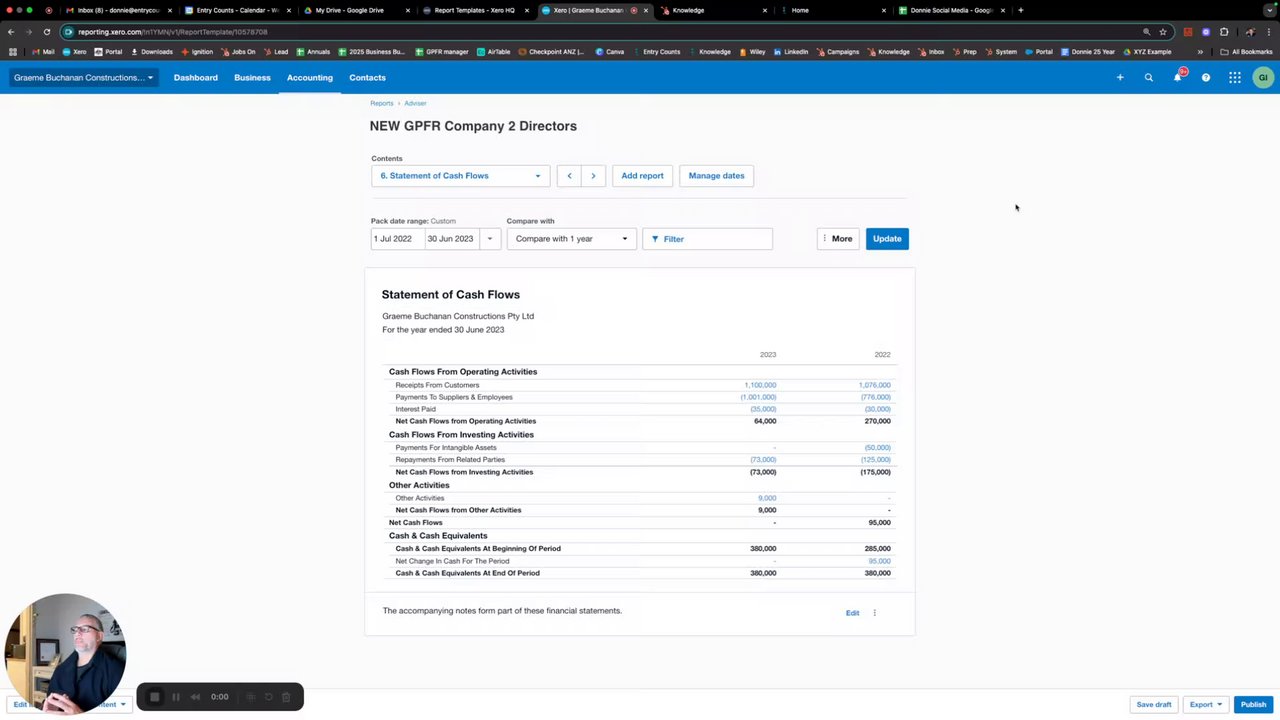
Task: Click the Manage dates button
Action: pos(716,176)
